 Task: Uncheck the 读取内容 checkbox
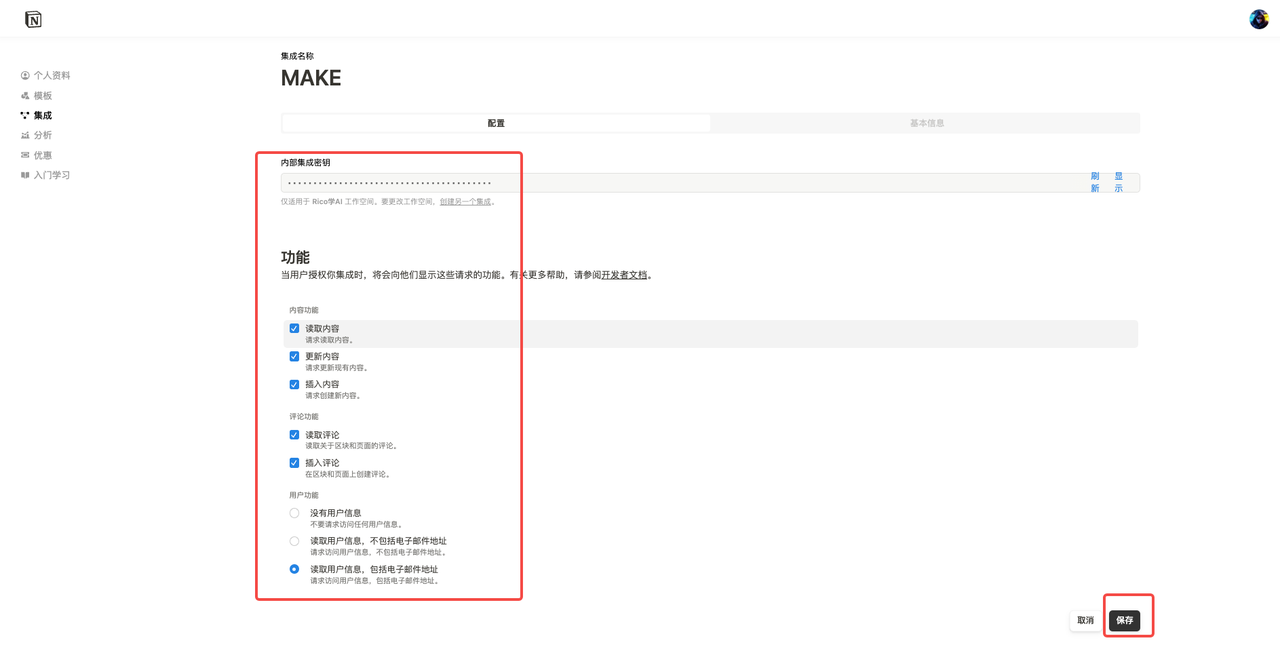point(294,328)
